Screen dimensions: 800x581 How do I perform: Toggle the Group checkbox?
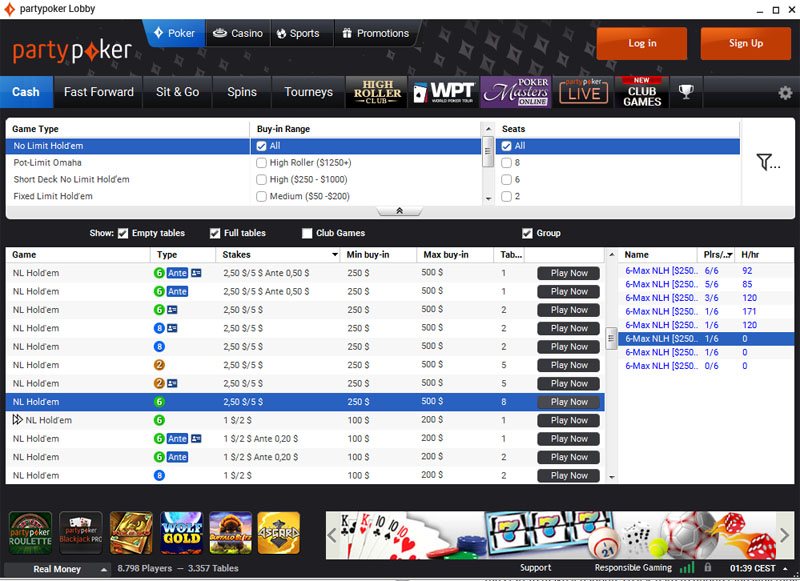point(527,233)
